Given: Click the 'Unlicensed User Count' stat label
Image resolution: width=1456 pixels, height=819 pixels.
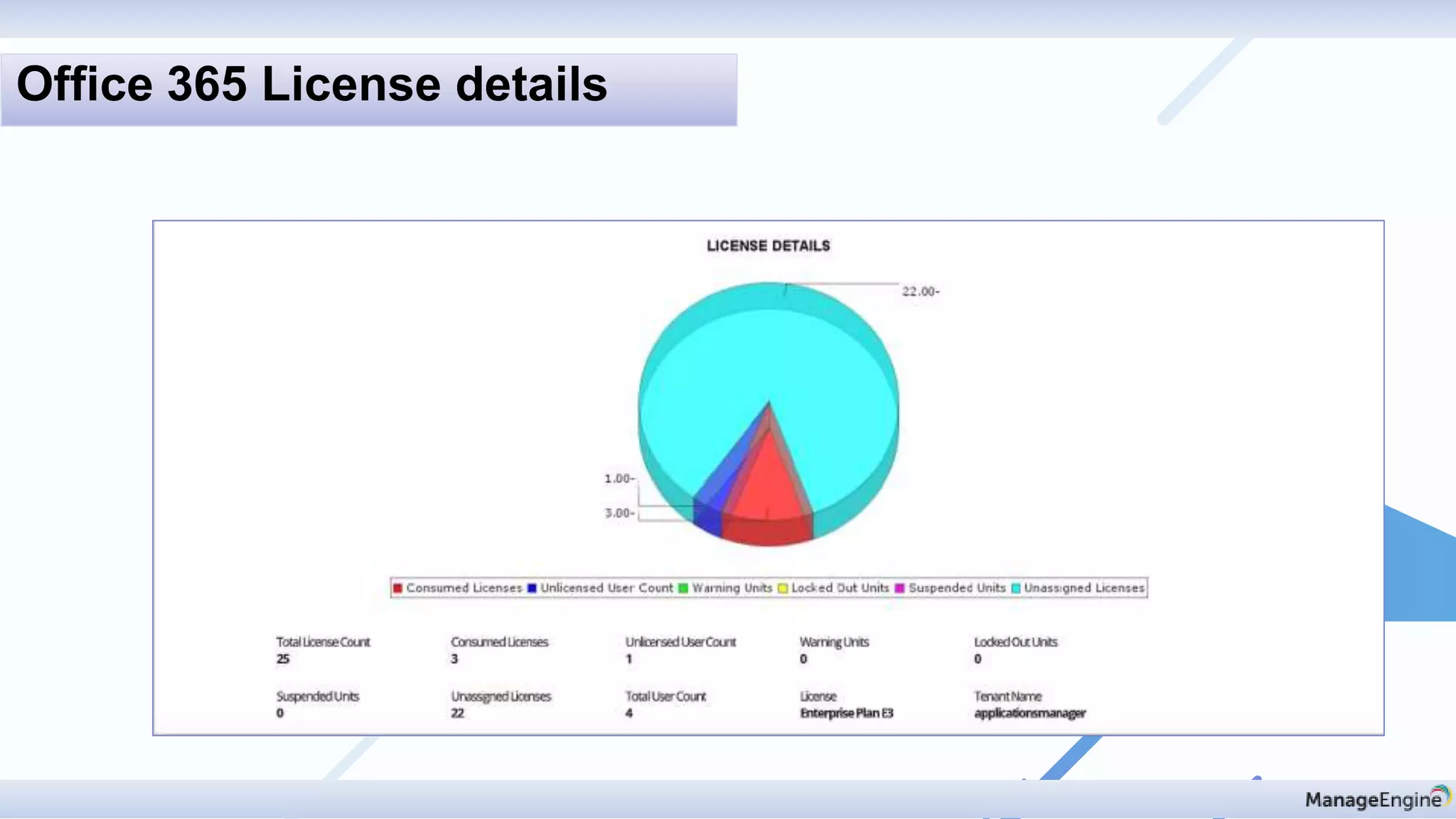Looking at the screenshot, I should tap(681, 642).
